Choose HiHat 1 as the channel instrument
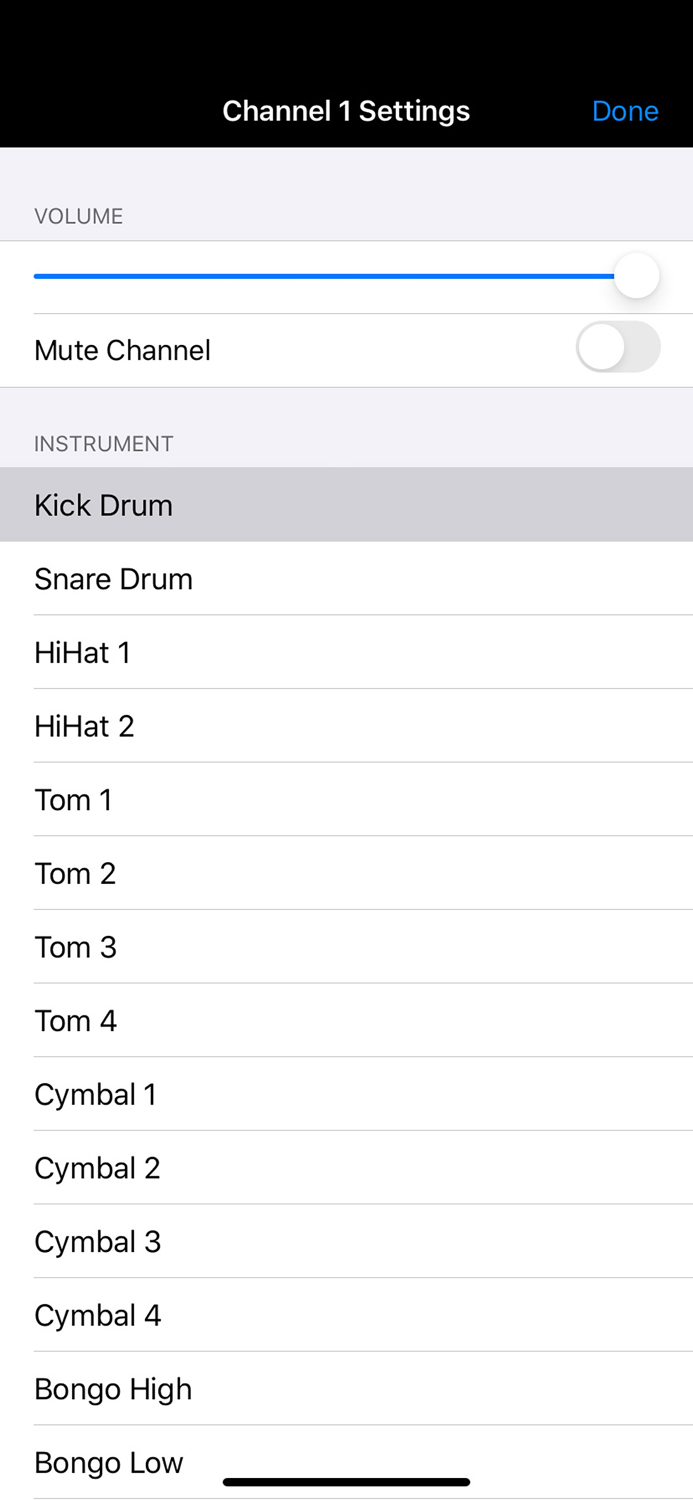Screen dimensions: 693x1500 82,652
